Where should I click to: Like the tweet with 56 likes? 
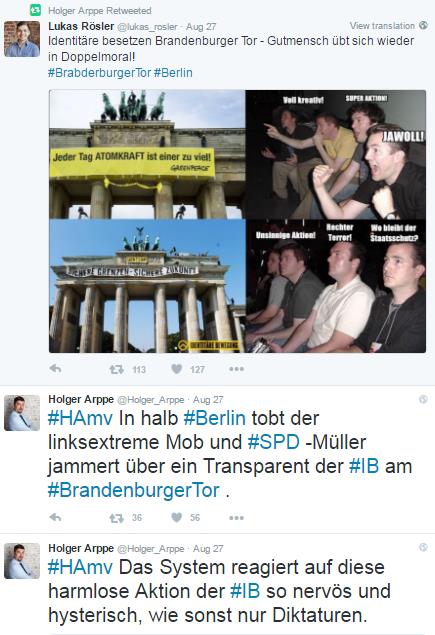point(177,518)
